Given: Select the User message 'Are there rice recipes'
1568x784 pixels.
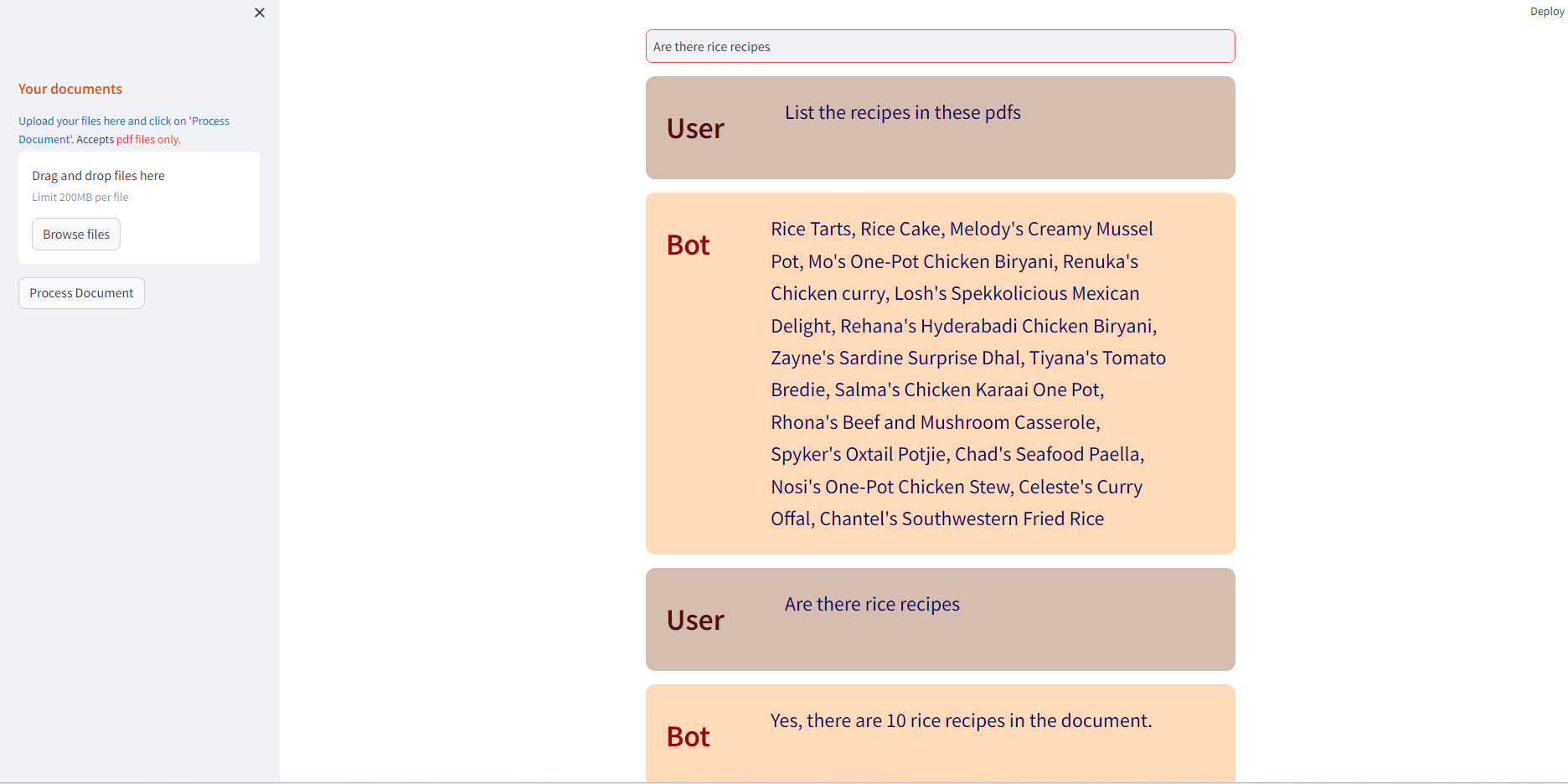Looking at the screenshot, I should click(x=940, y=619).
